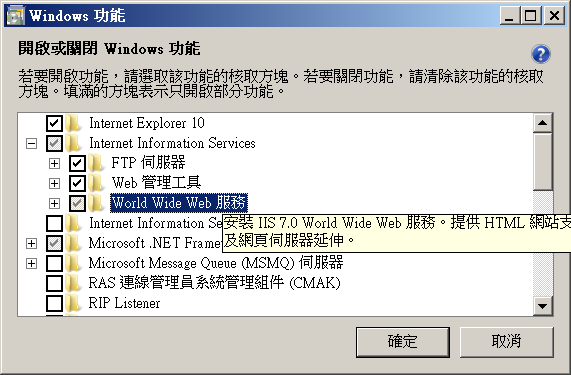Click the FTP 伺服器 folder icon
Image resolution: width=571 pixels, height=375 pixels.
click(x=96, y=163)
